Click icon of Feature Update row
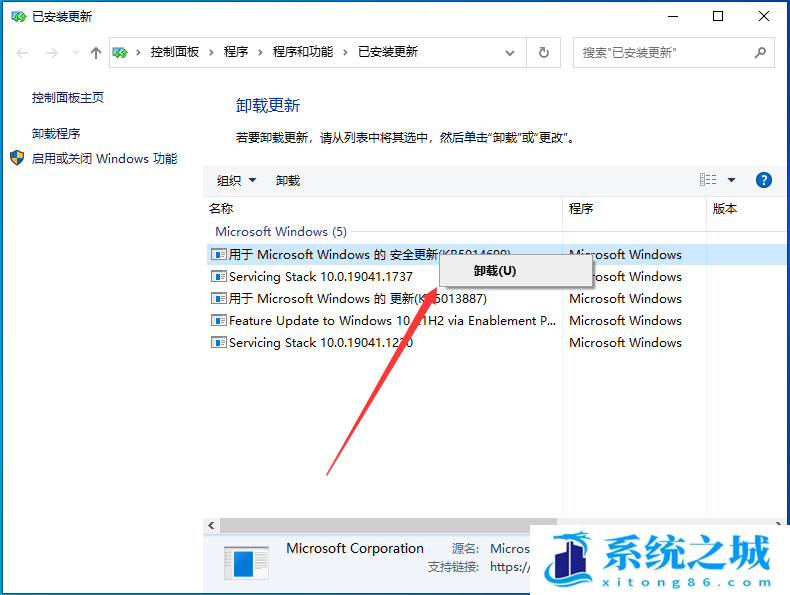Screen dimensions: 790x595 (219, 320)
